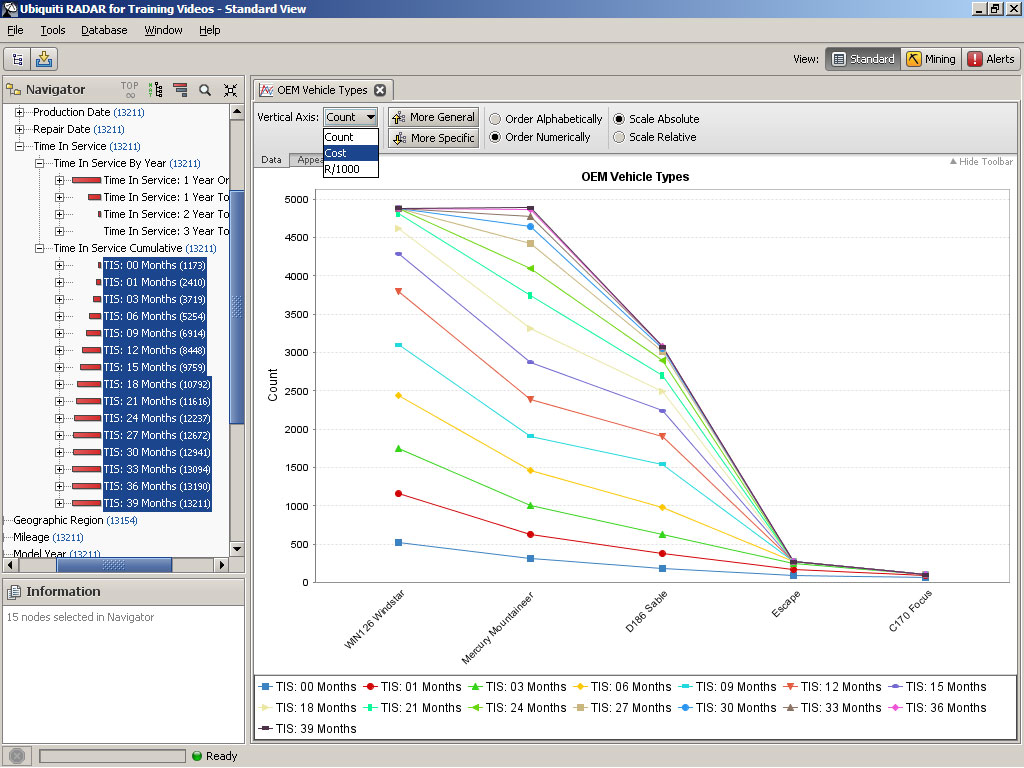Image resolution: width=1024 pixels, height=768 pixels.
Task: Click the Hide Toolbar link
Action: (982, 161)
